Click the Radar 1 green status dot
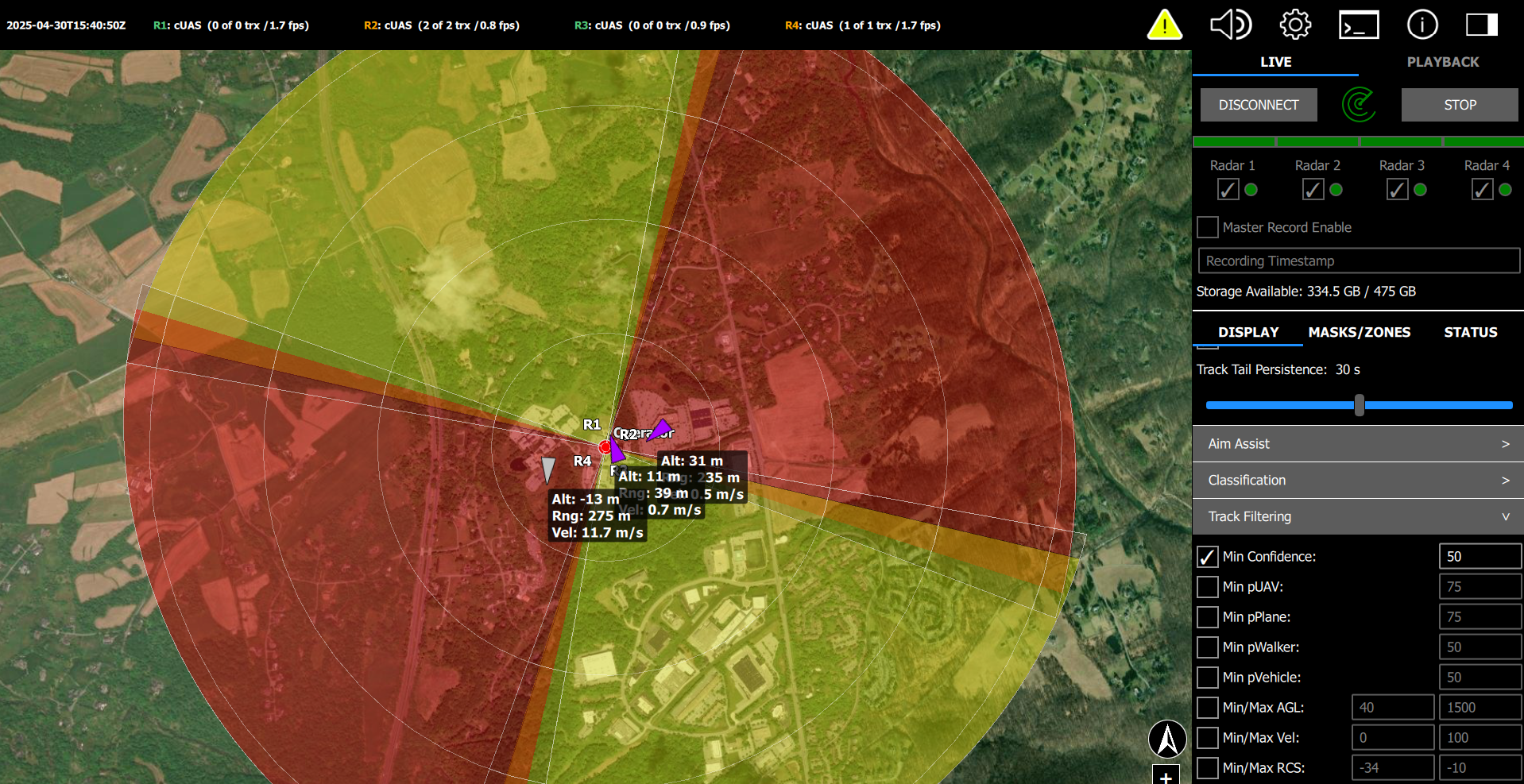 point(1251,190)
